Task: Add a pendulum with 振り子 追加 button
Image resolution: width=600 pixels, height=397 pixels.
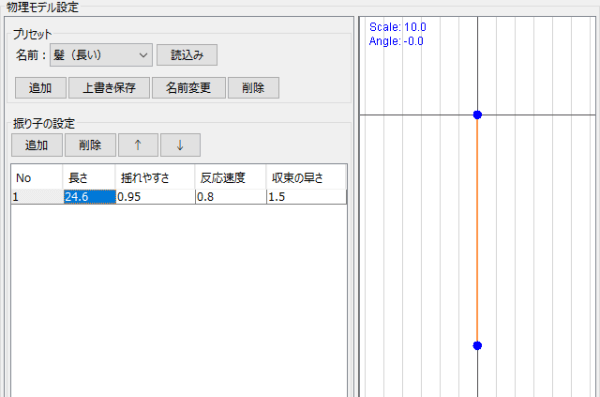Action: tap(37, 145)
